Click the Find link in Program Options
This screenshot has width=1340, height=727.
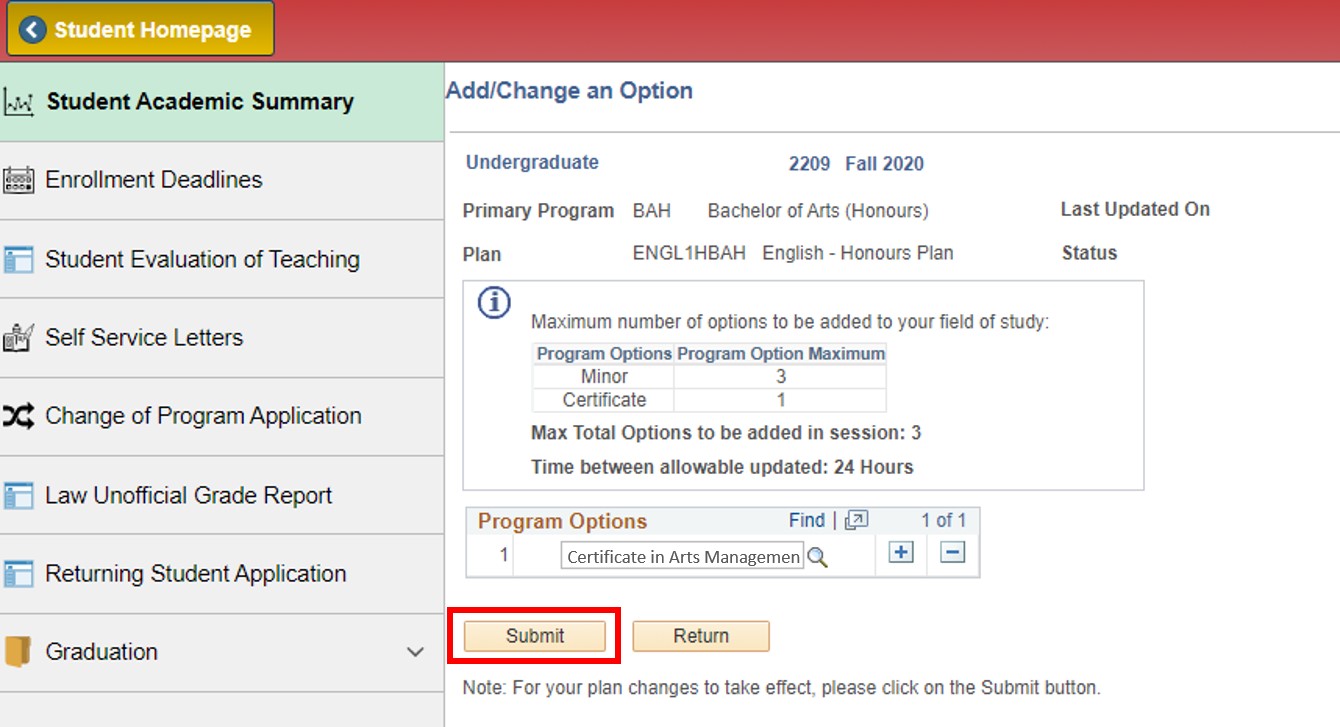[806, 520]
